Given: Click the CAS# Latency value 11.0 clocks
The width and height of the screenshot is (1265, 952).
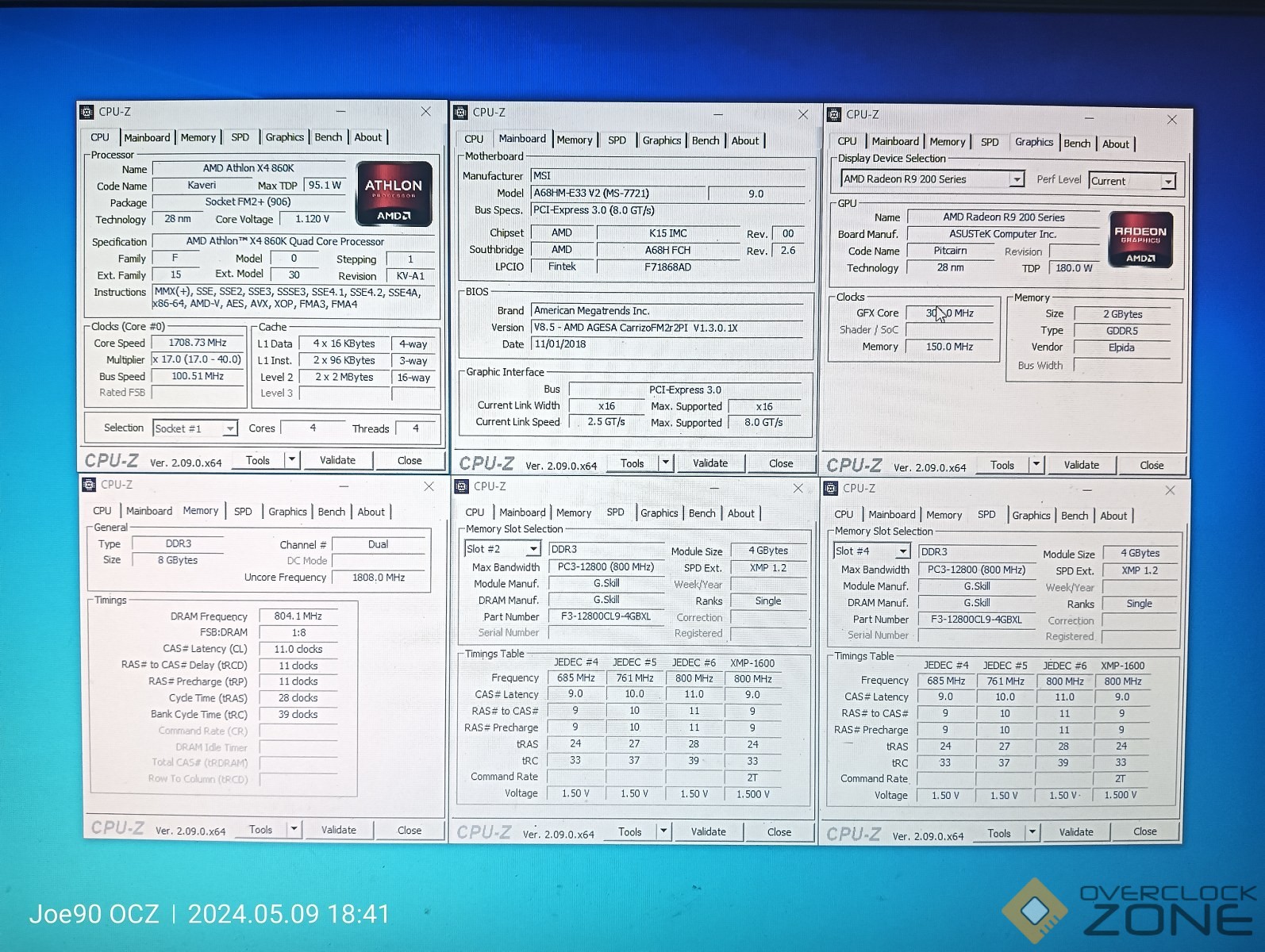Looking at the screenshot, I should point(298,649).
